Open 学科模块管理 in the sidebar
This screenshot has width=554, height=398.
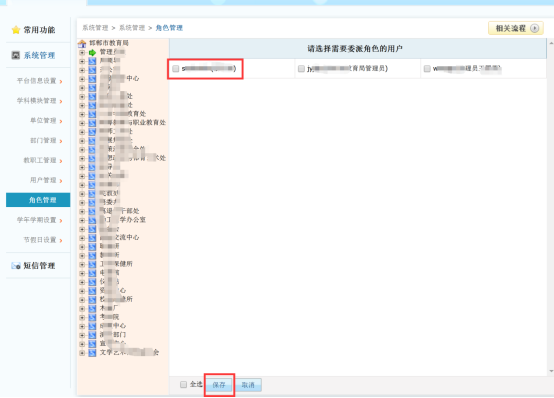(x=37, y=101)
